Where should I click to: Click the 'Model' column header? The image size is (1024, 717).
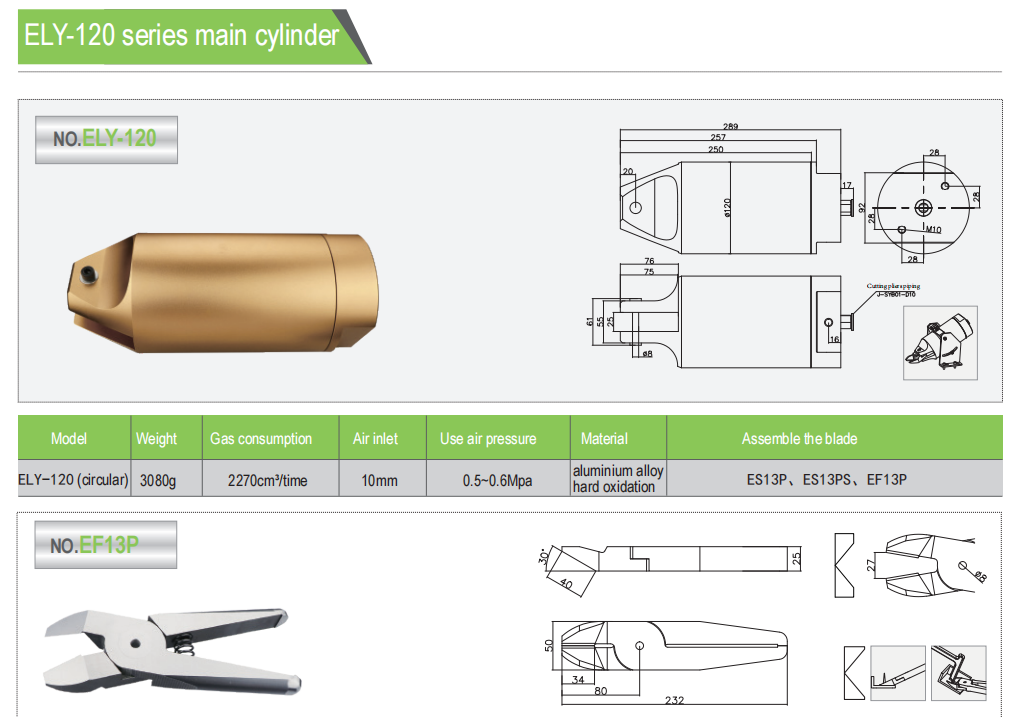click(69, 438)
